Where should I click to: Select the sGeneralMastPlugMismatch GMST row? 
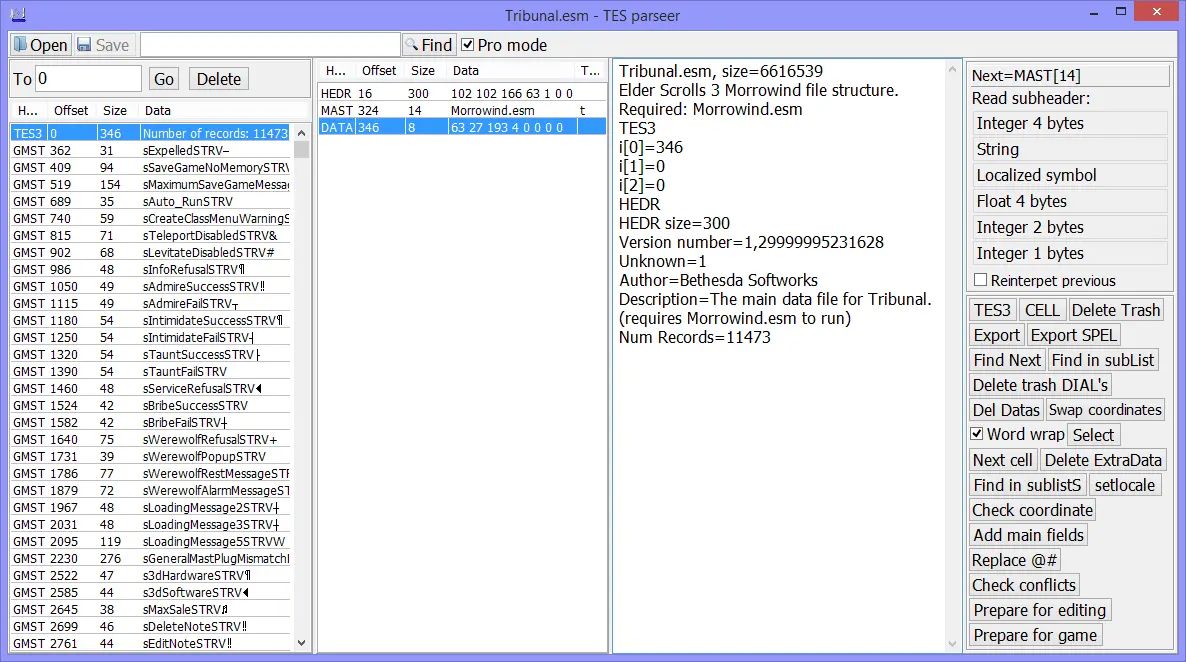pos(151,558)
